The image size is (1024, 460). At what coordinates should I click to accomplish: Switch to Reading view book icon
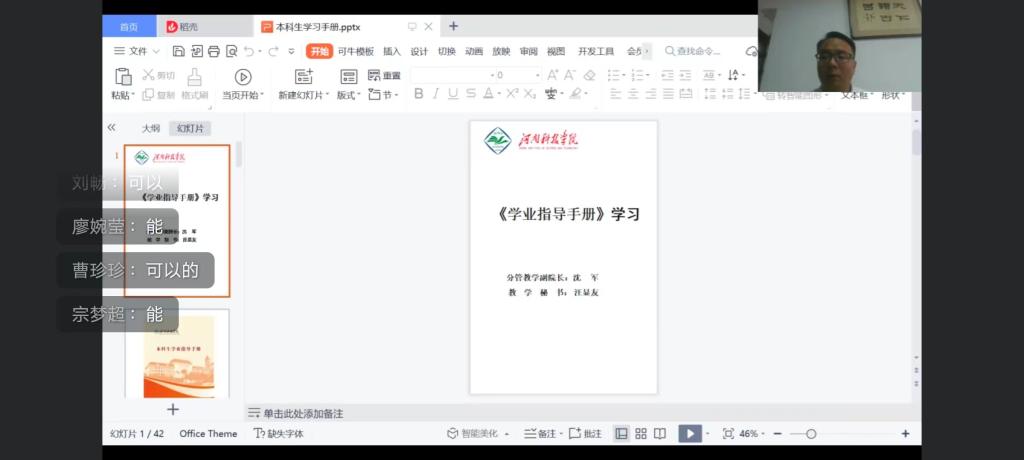coord(660,433)
